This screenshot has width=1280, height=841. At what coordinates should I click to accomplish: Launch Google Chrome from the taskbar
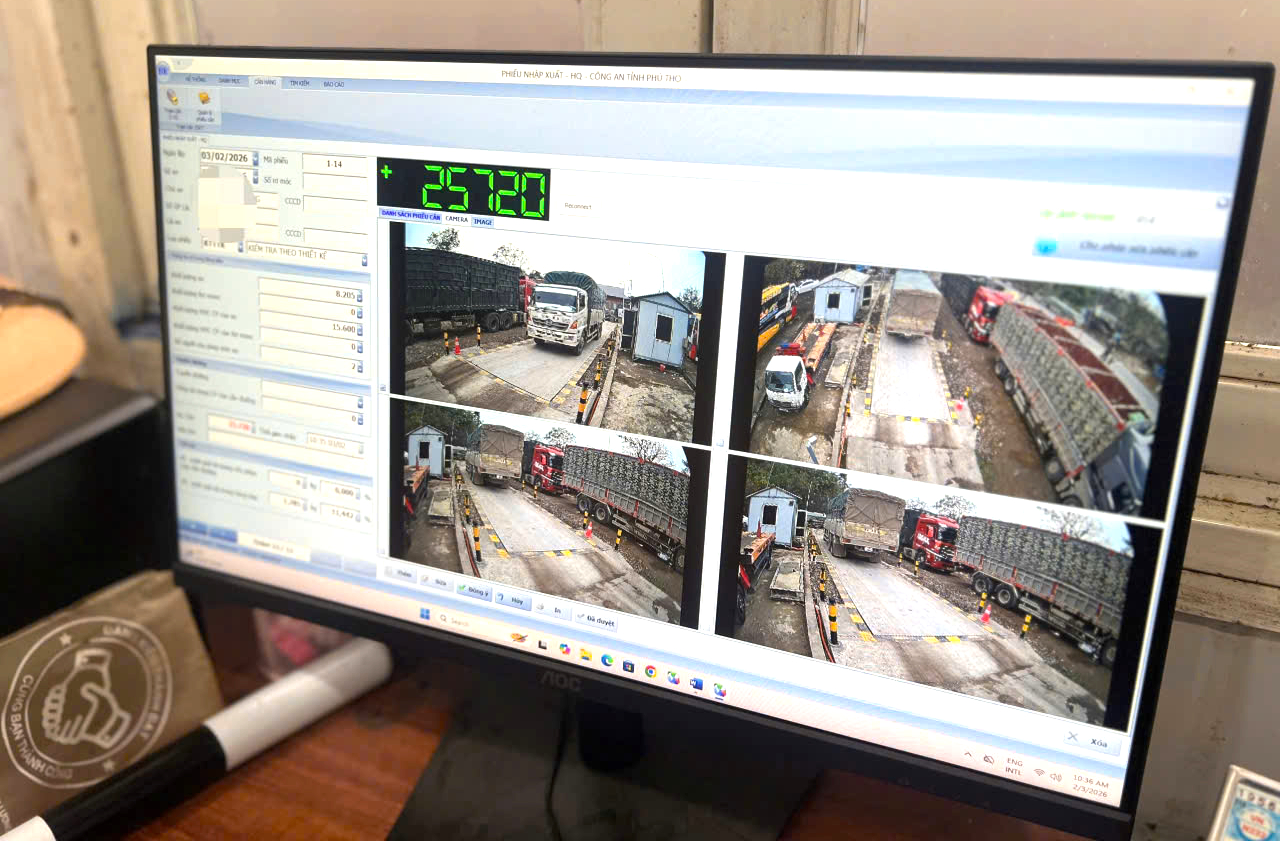coord(650,671)
